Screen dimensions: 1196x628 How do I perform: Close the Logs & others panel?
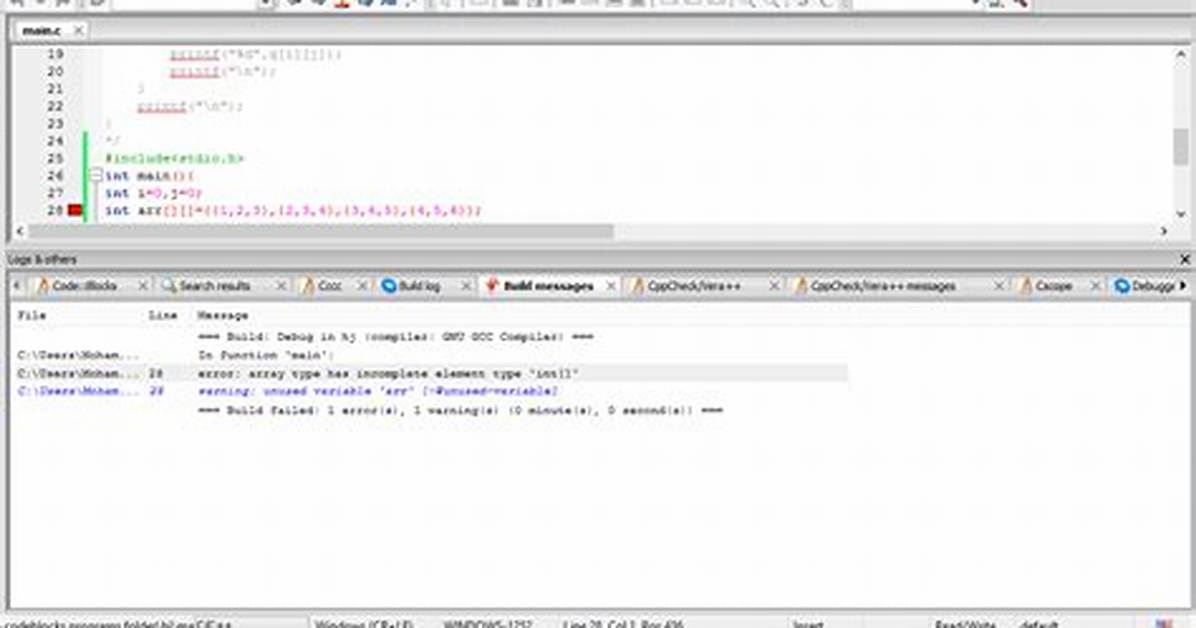pyautogui.click(x=1185, y=259)
